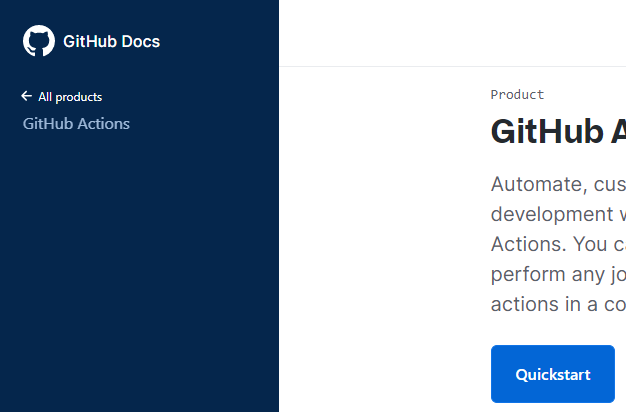Select the 'Product' label text
This screenshot has width=626, height=412.
[517, 95]
